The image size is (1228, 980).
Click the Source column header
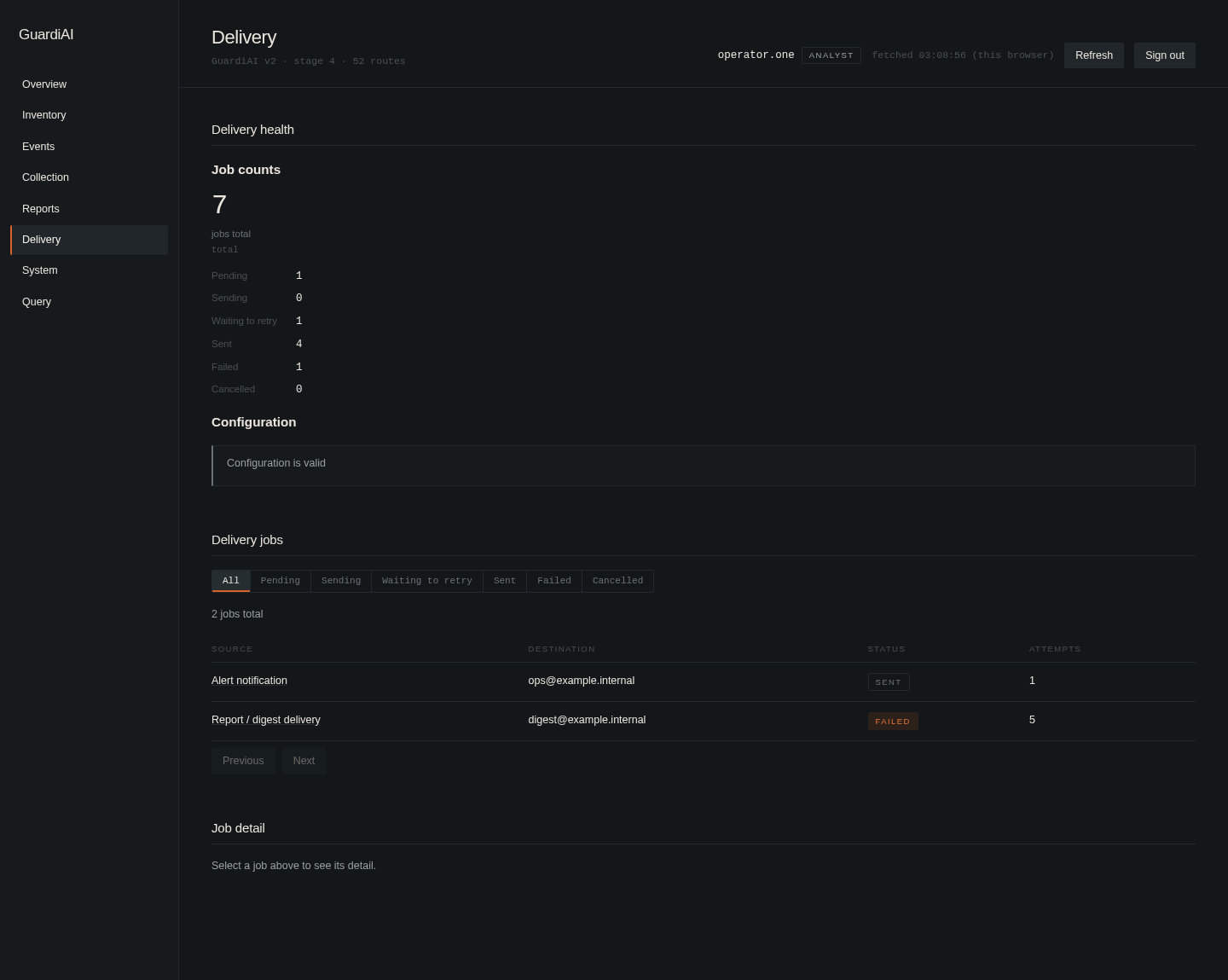click(x=232, y=649)
